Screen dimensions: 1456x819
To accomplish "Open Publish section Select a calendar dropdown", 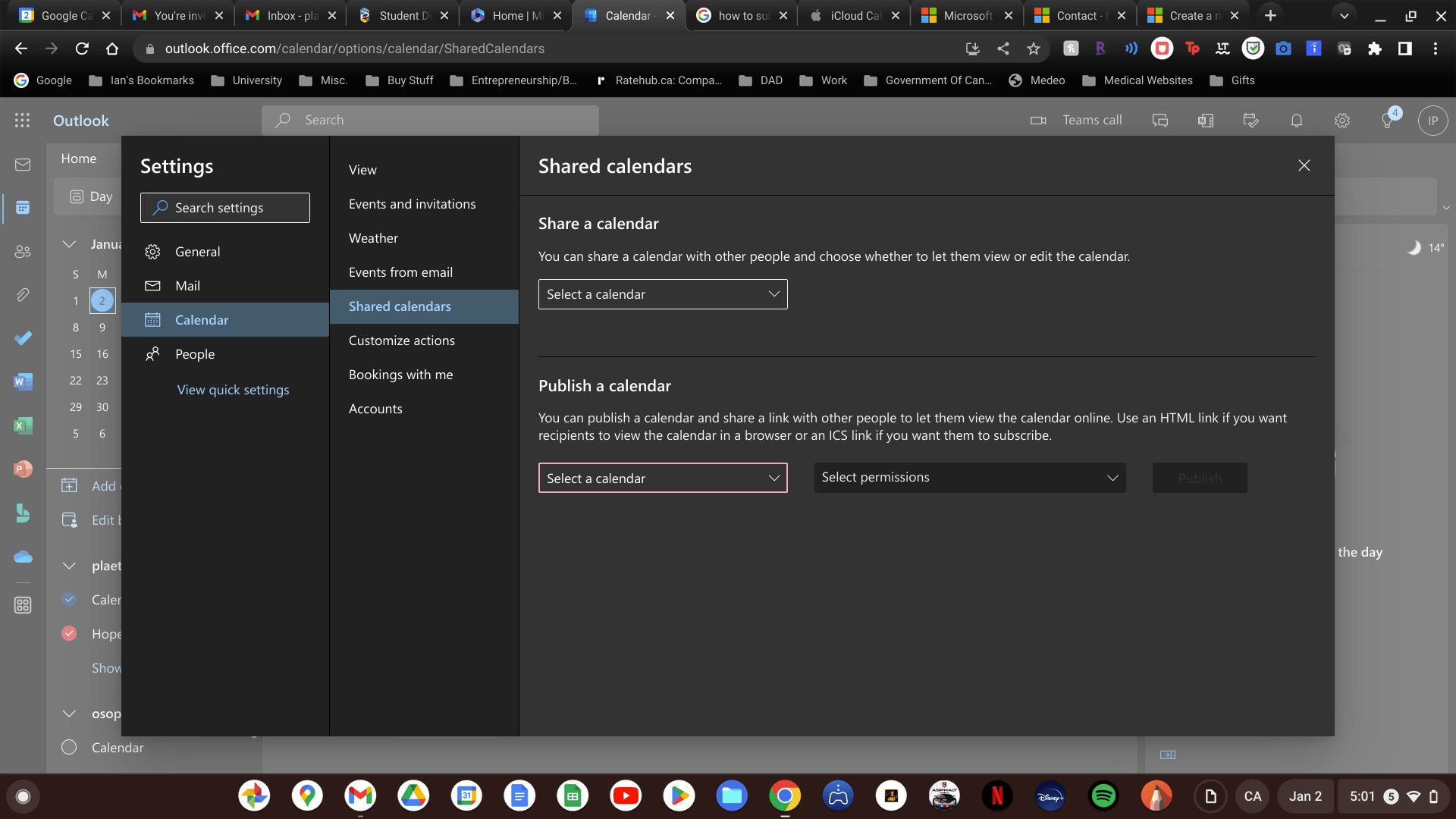I will [x=663, y=479].
